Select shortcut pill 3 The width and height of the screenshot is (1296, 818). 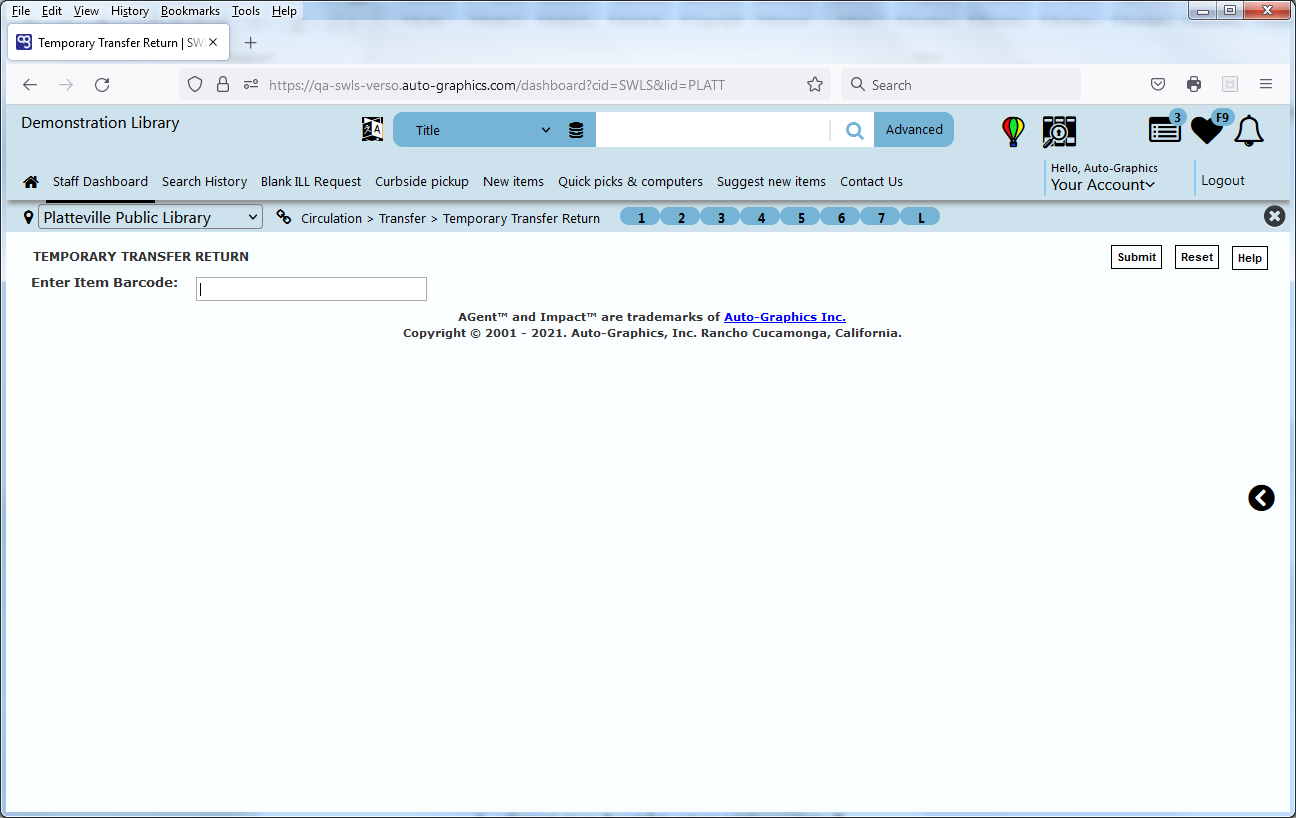tap(721, 217)
